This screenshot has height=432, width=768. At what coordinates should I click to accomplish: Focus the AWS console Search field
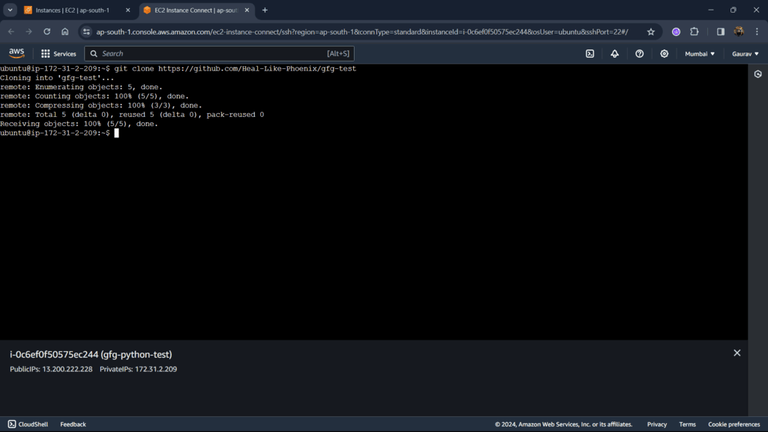[219, 54]
